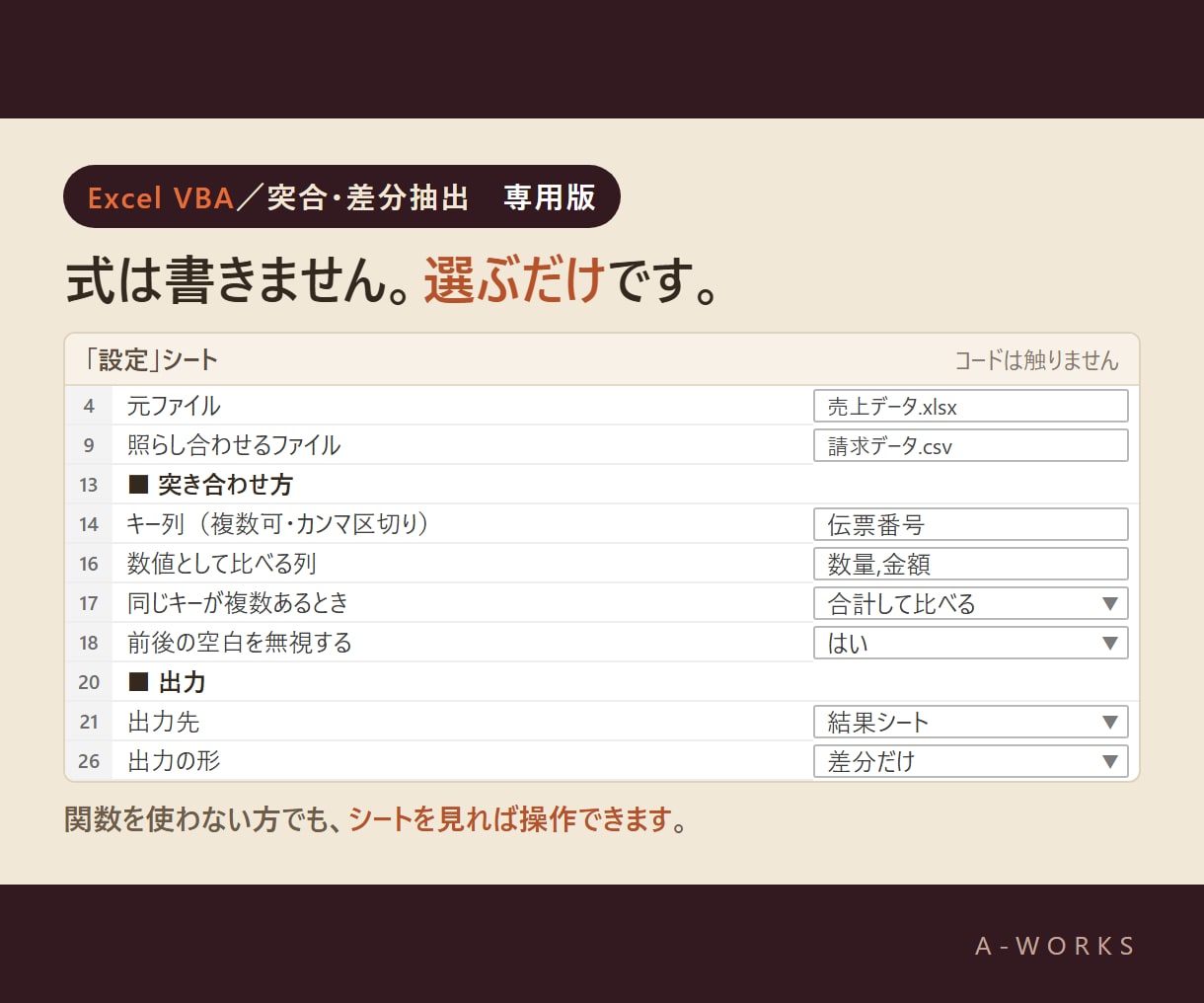Click the 出力の形 label

pyautogui.click(x=174, y=761)
